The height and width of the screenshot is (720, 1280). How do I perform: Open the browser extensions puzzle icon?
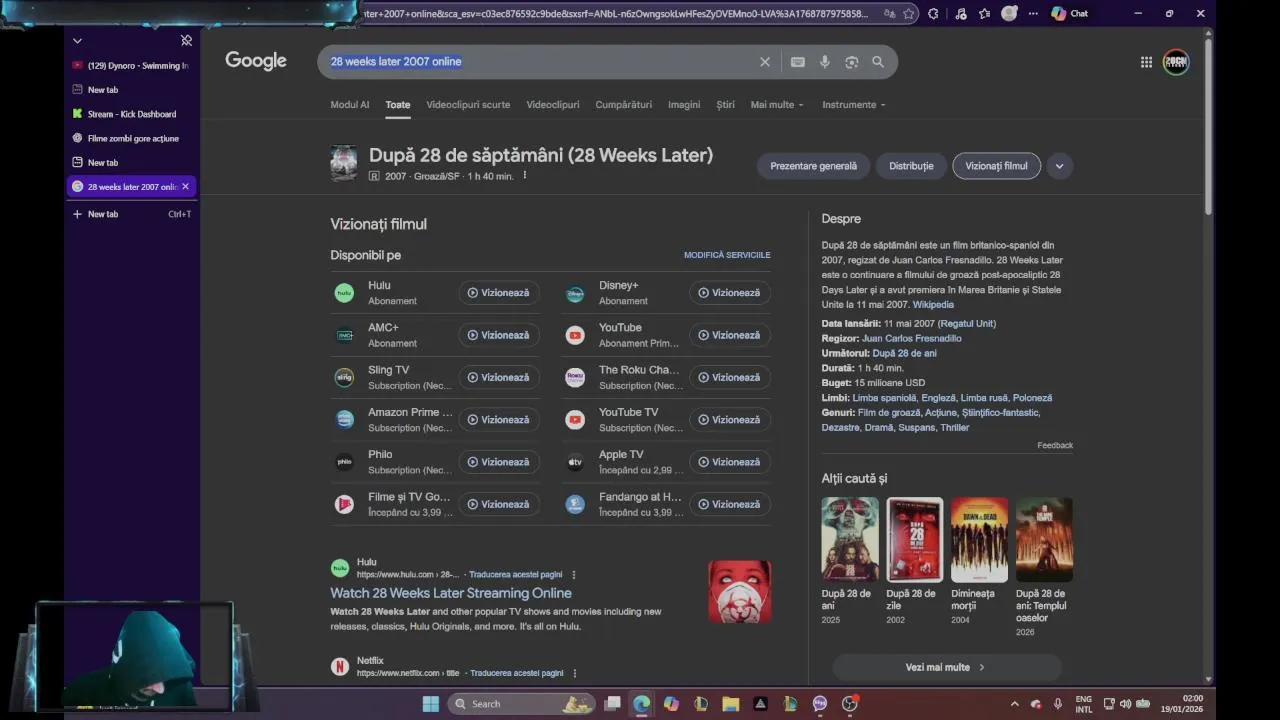coord(933,14)
